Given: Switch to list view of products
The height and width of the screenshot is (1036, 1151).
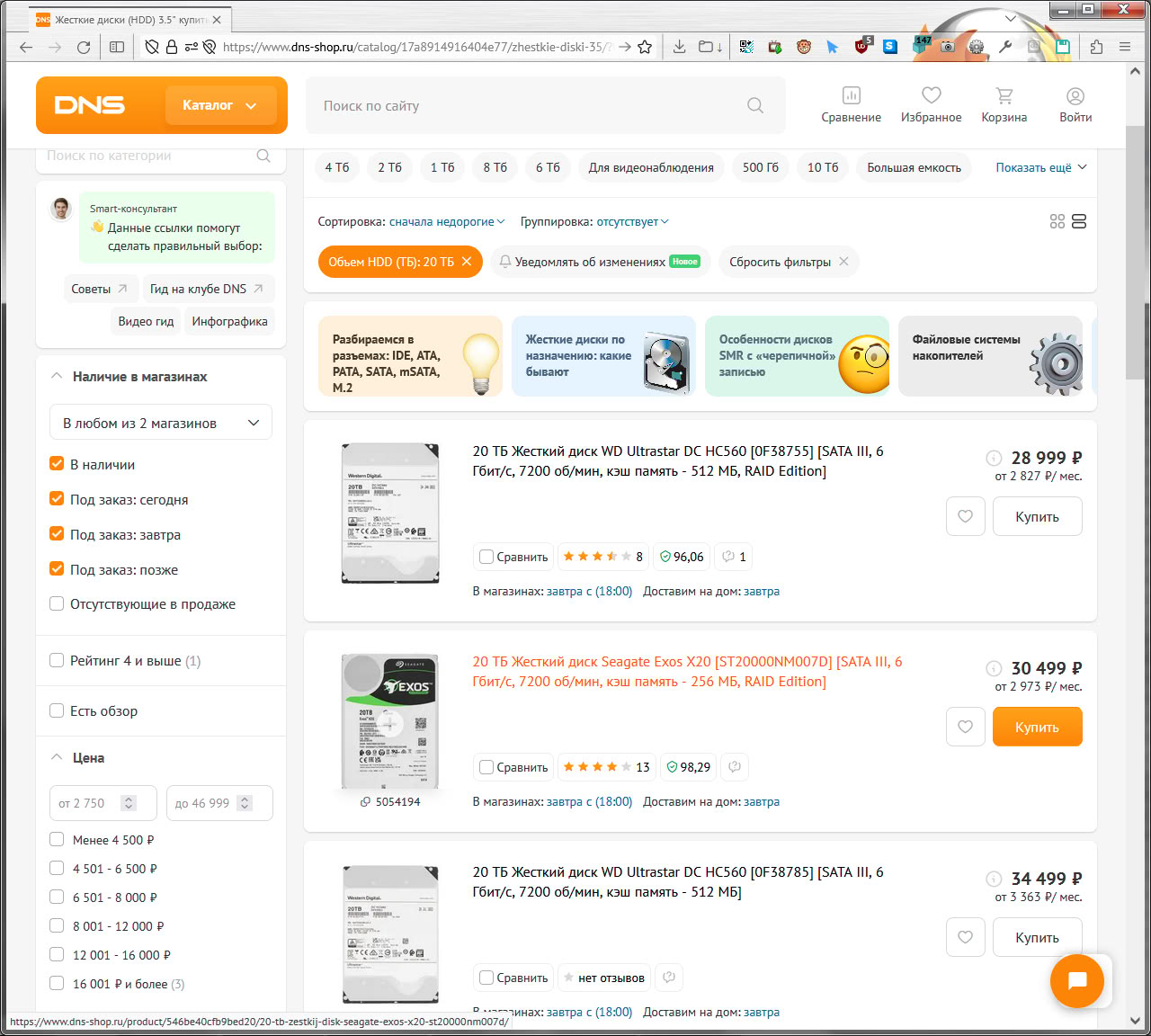Looking at the screenshot, I should coord(1079,221).
